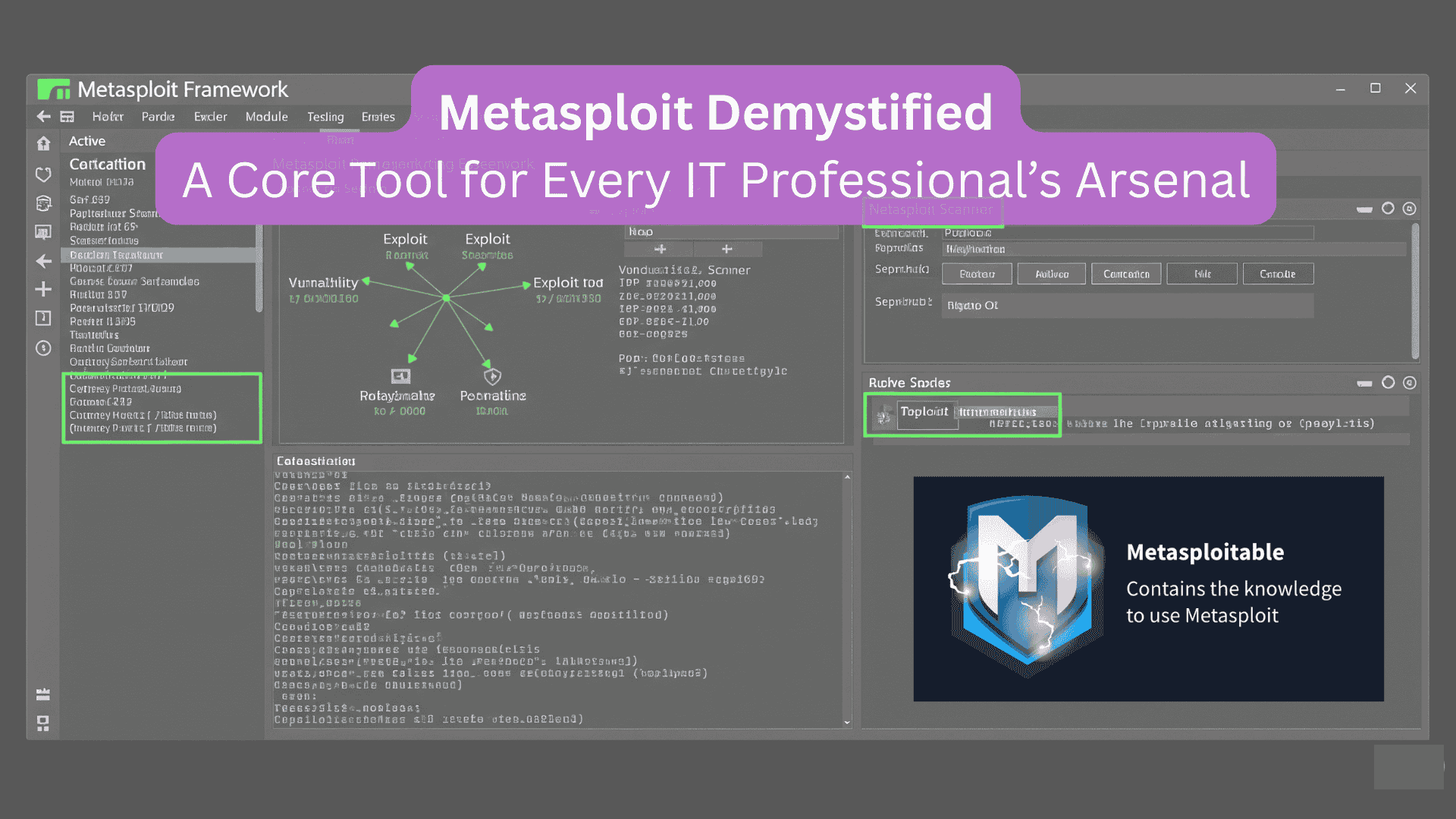The image size is (1456, 819).
Task: Add new item with the sidebar plus icon
Action: click(43, 289)
